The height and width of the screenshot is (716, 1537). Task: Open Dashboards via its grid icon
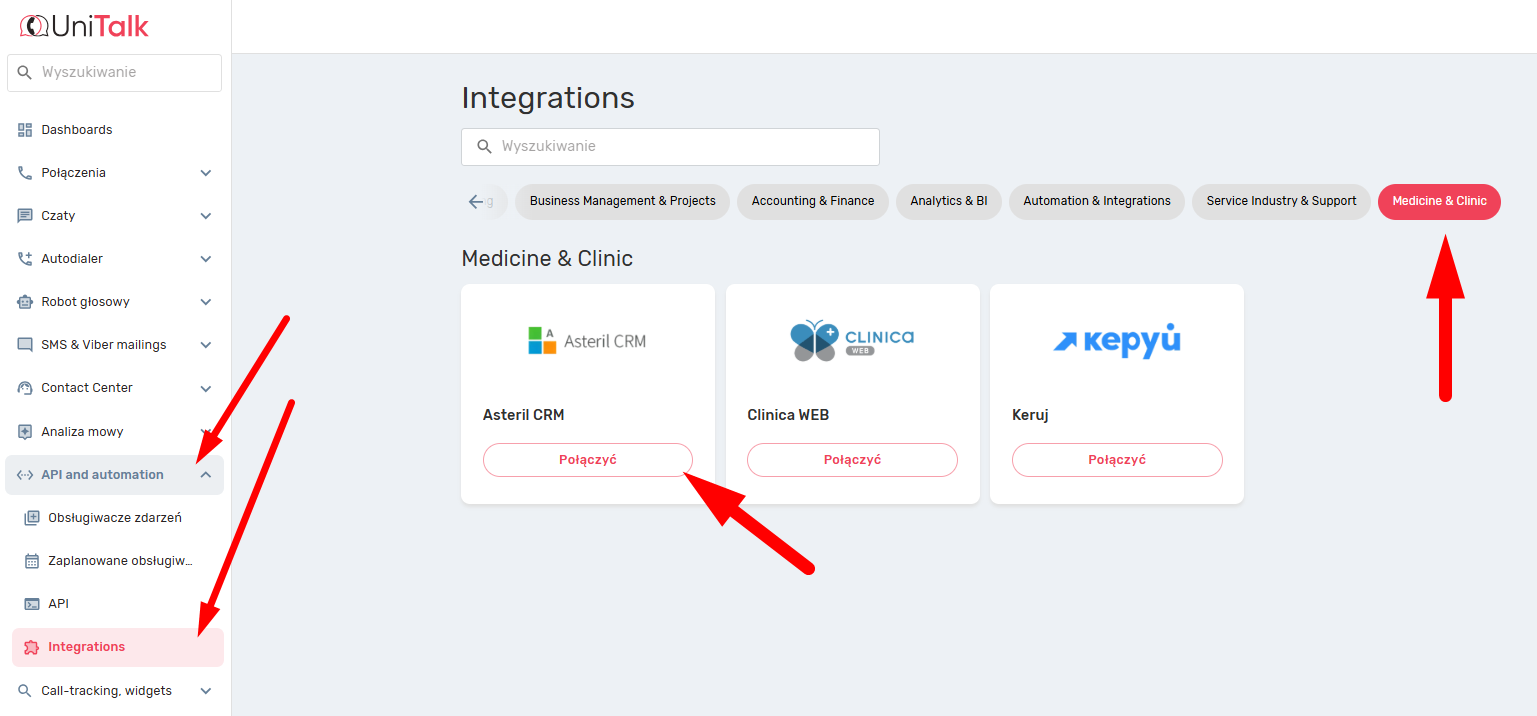25,130
